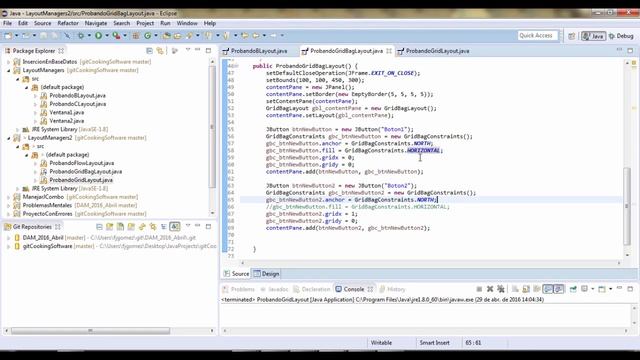Toggle Show Console on standard output change
The height and width of the screenshot is (360, 640).
548,289
